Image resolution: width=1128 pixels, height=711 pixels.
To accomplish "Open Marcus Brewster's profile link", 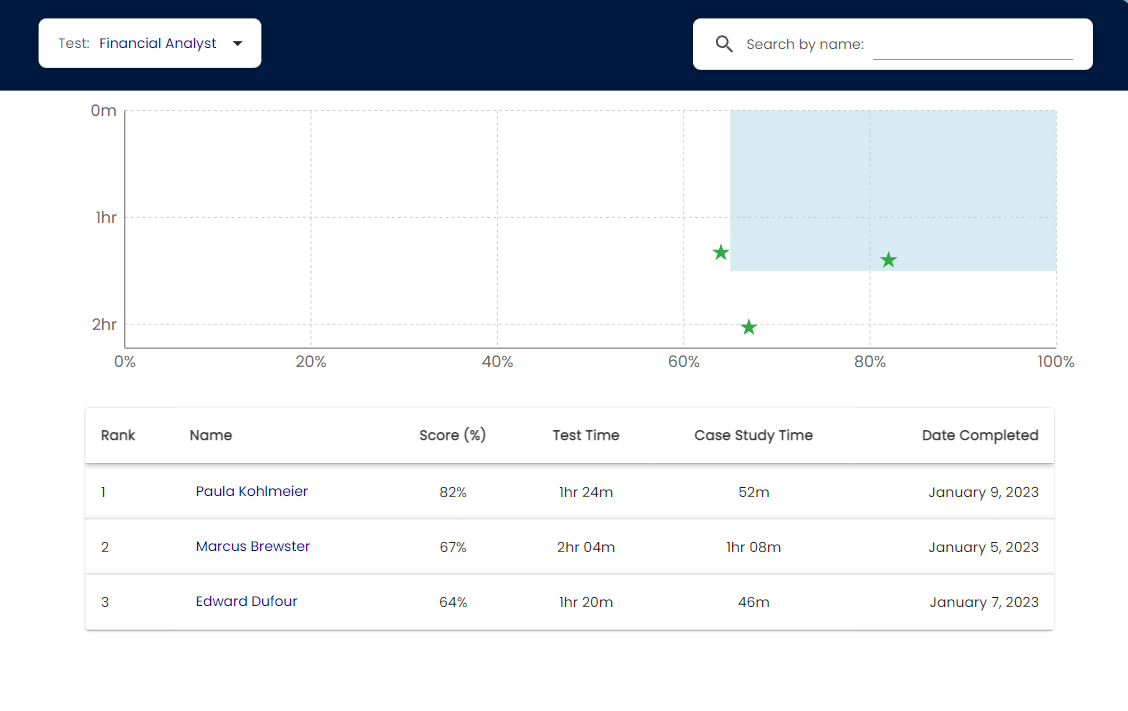I will pyautogui.click(x=253, y=546).
